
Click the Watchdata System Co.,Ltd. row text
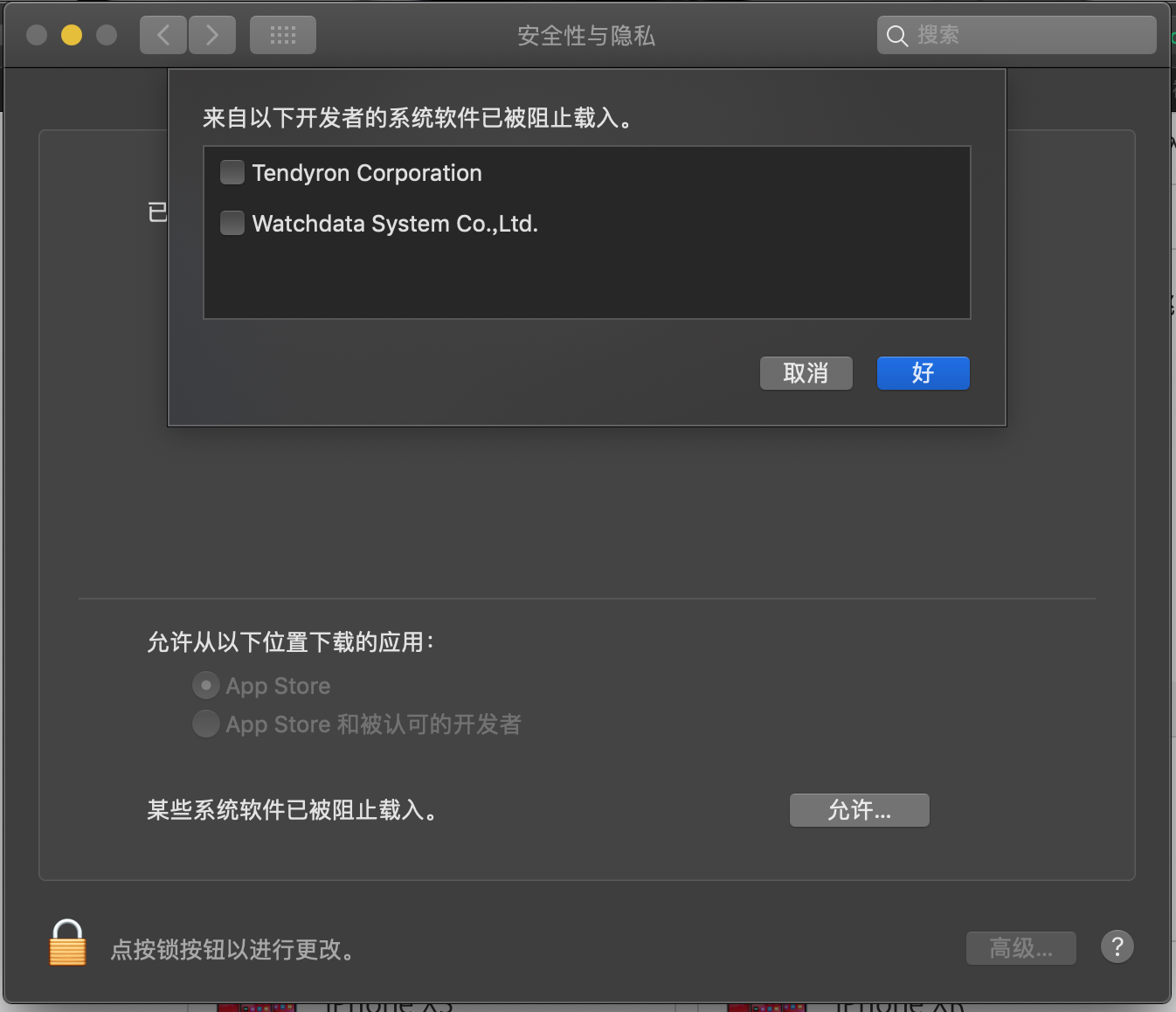pos(395,224)
